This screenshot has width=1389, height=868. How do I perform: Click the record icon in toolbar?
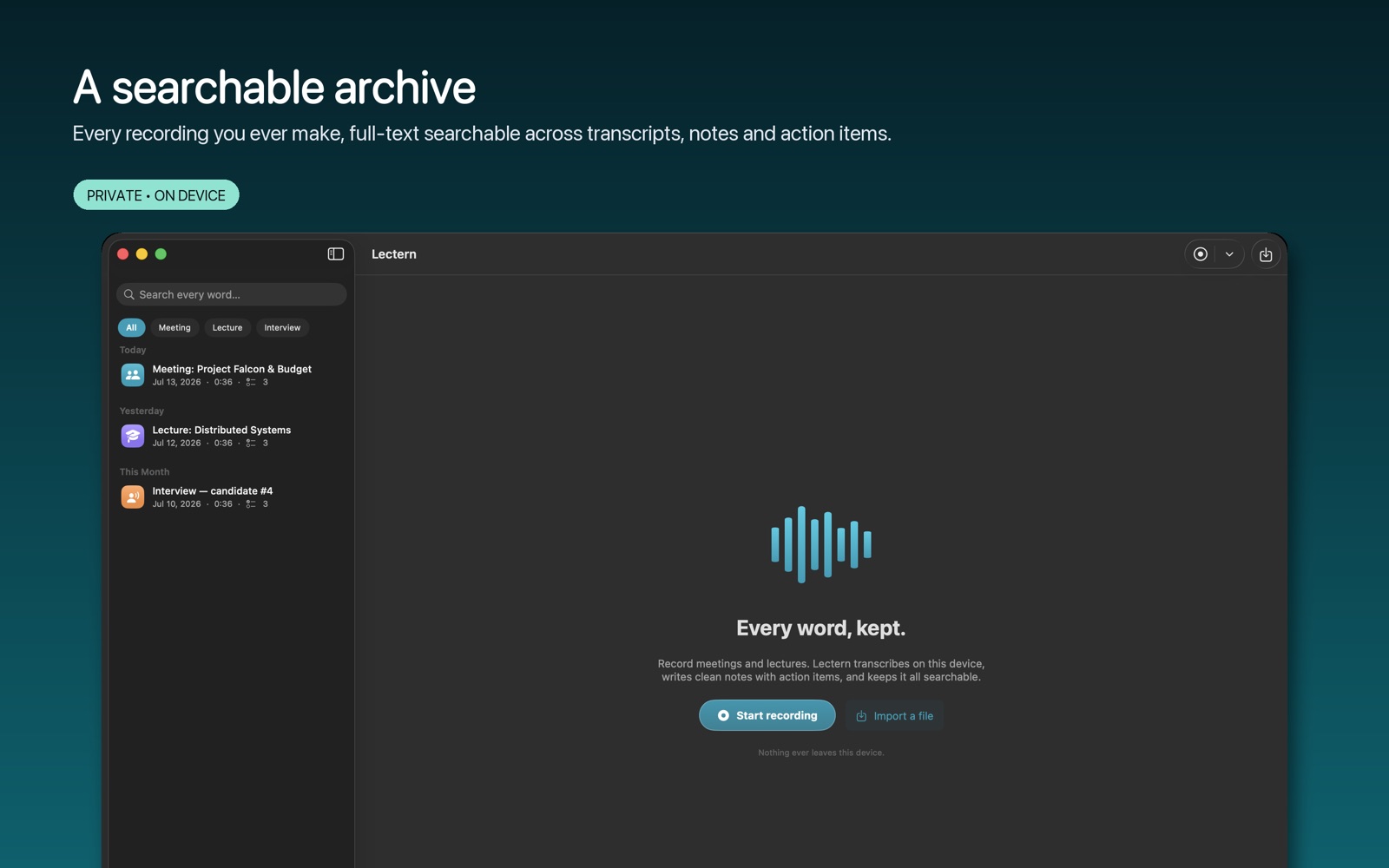click(1201, 254)
